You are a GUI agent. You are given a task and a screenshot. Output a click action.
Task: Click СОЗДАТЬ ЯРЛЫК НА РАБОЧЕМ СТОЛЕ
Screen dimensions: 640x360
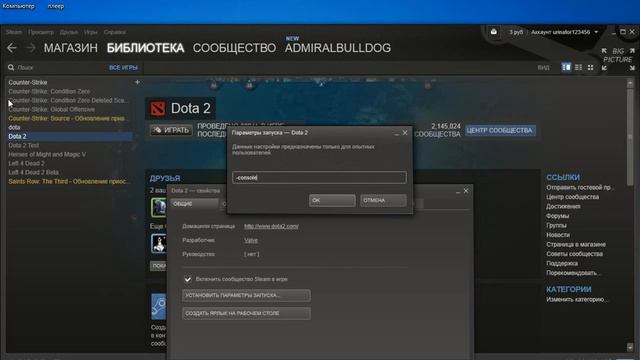(x=246, y=313)
